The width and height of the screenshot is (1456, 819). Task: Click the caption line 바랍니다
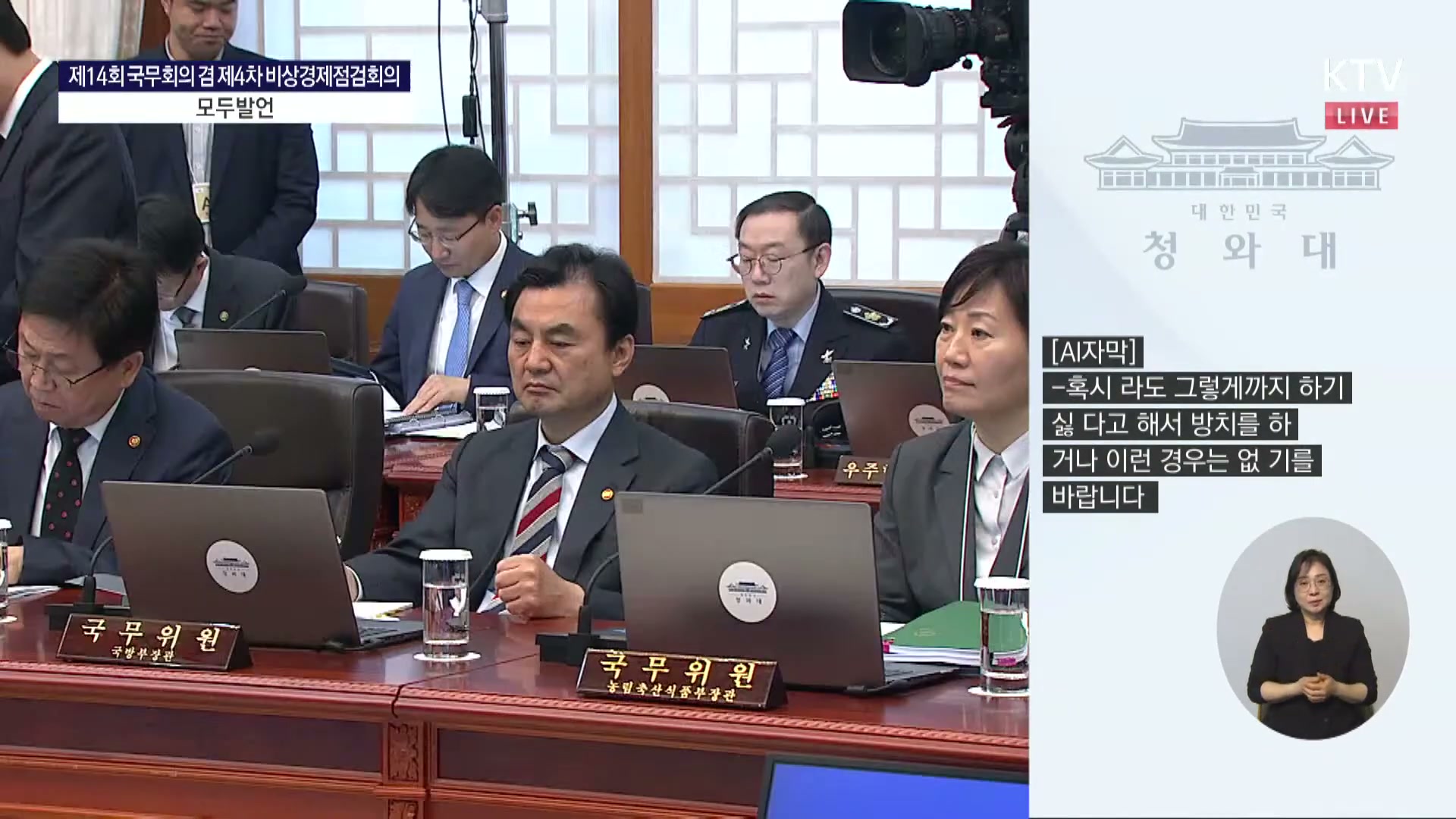click(x=1099, y=497)
